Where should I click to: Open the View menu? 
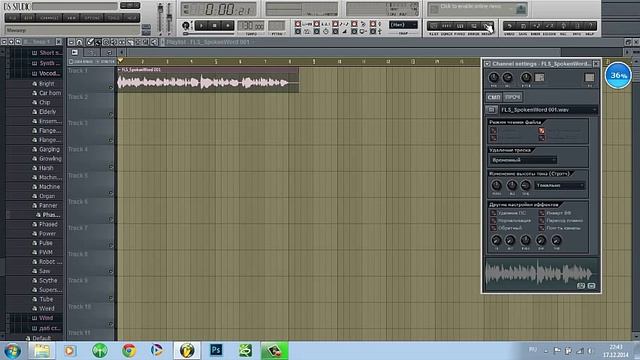[71, 18]
